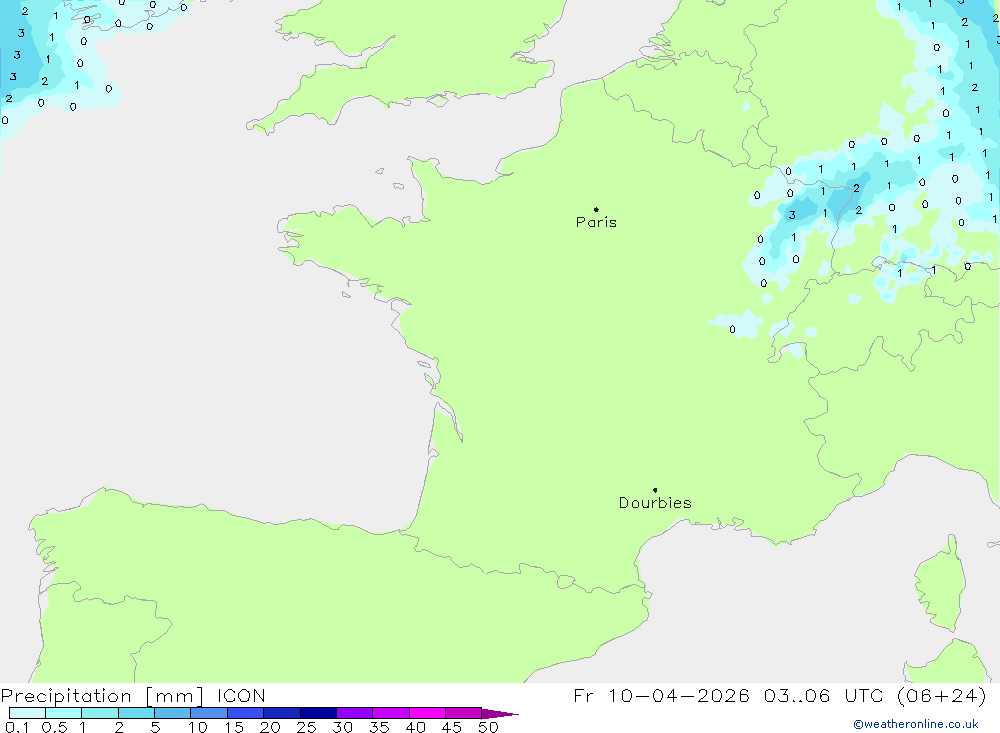Image resolution: width=1000 pixels, height=733 pixels.
Task: Click the Paris city label
Action: click(596, 222)
